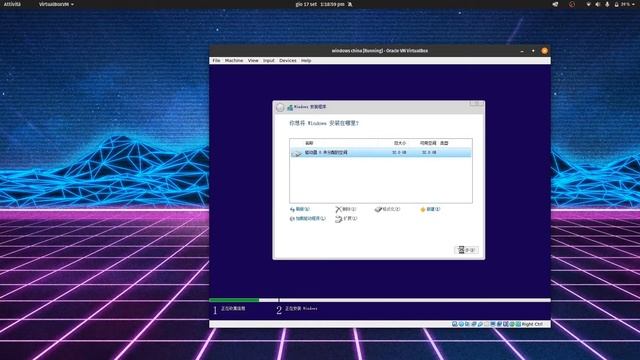Click the New partition link with star icon
The image size is (640, 360).
(x=430, y=209)
